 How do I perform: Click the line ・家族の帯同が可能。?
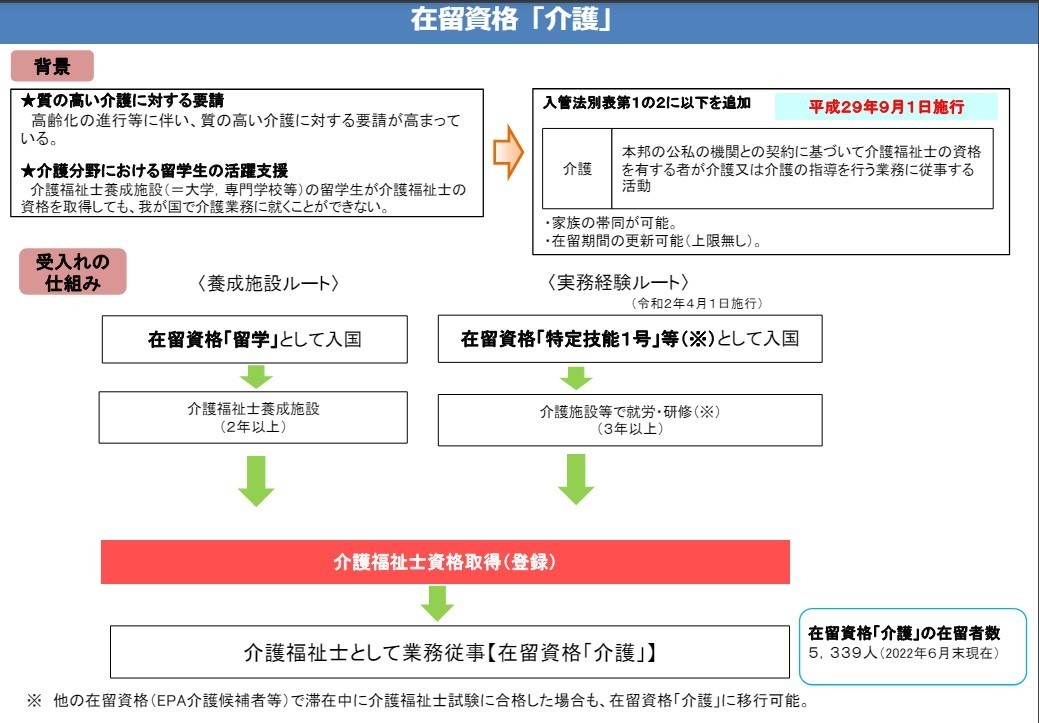(x=611, y=223)
